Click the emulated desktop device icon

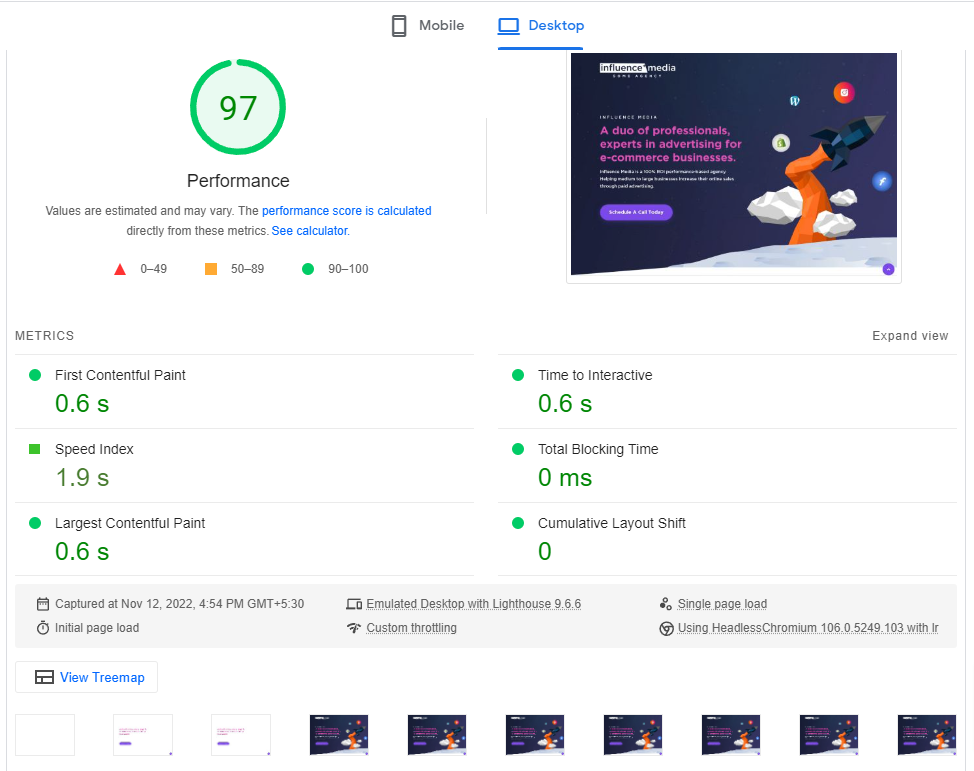pyautogui.click(x=353, y=604)
